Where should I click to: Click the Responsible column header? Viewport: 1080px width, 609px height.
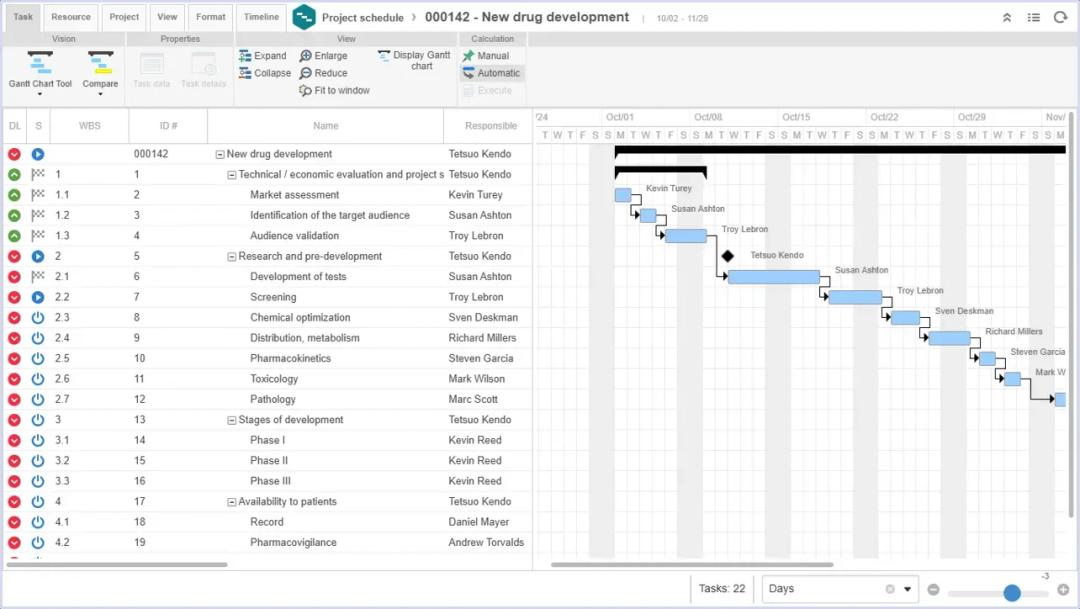(x=491, y=126)
